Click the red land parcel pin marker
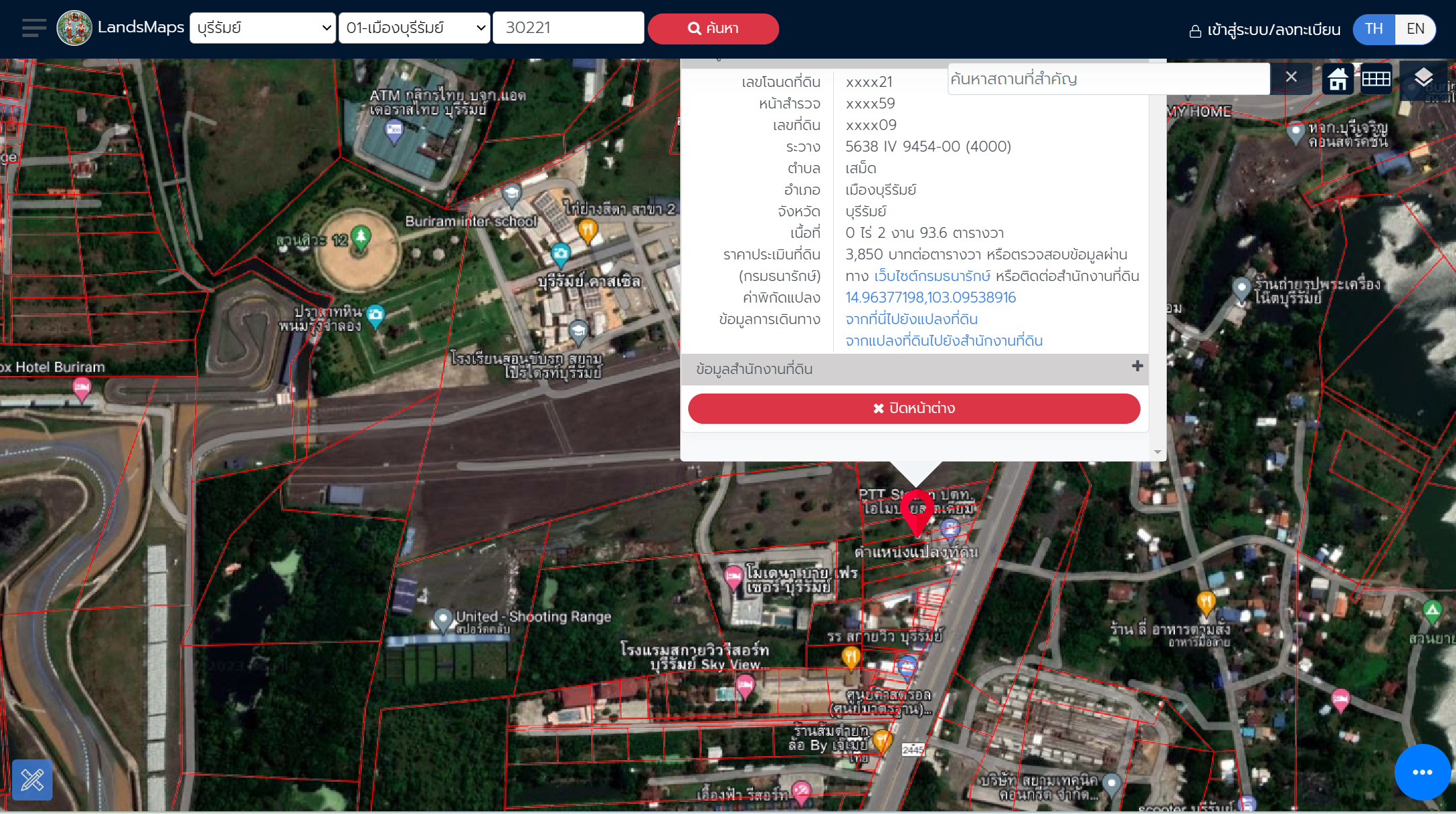 [x=917, y=511]
